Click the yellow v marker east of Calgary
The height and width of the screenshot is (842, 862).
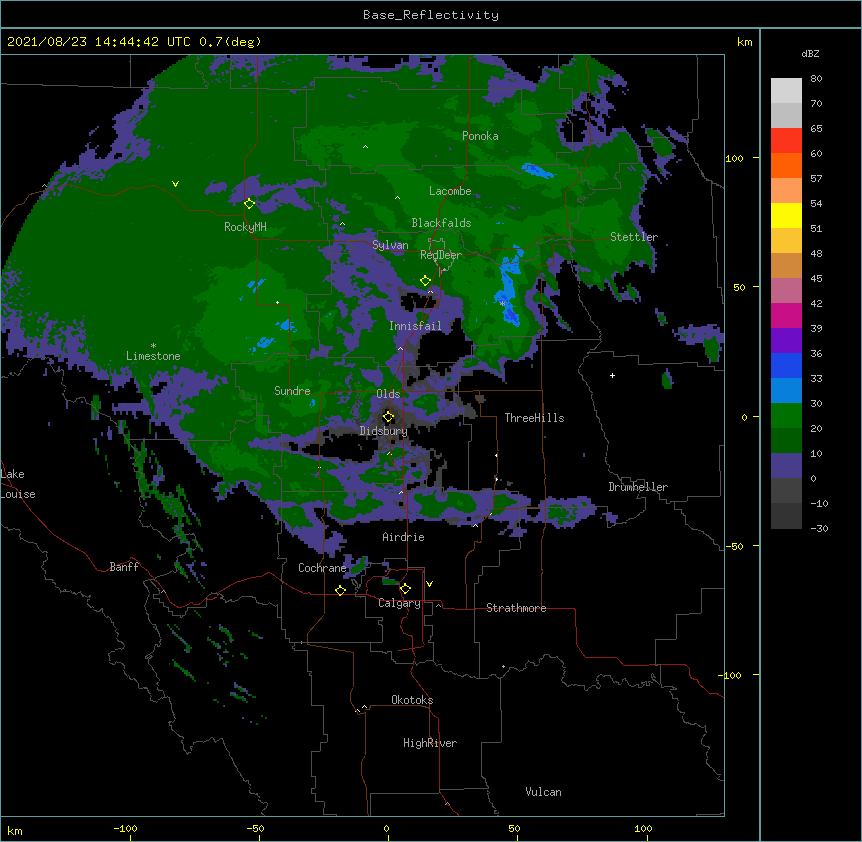click(429, 584)
